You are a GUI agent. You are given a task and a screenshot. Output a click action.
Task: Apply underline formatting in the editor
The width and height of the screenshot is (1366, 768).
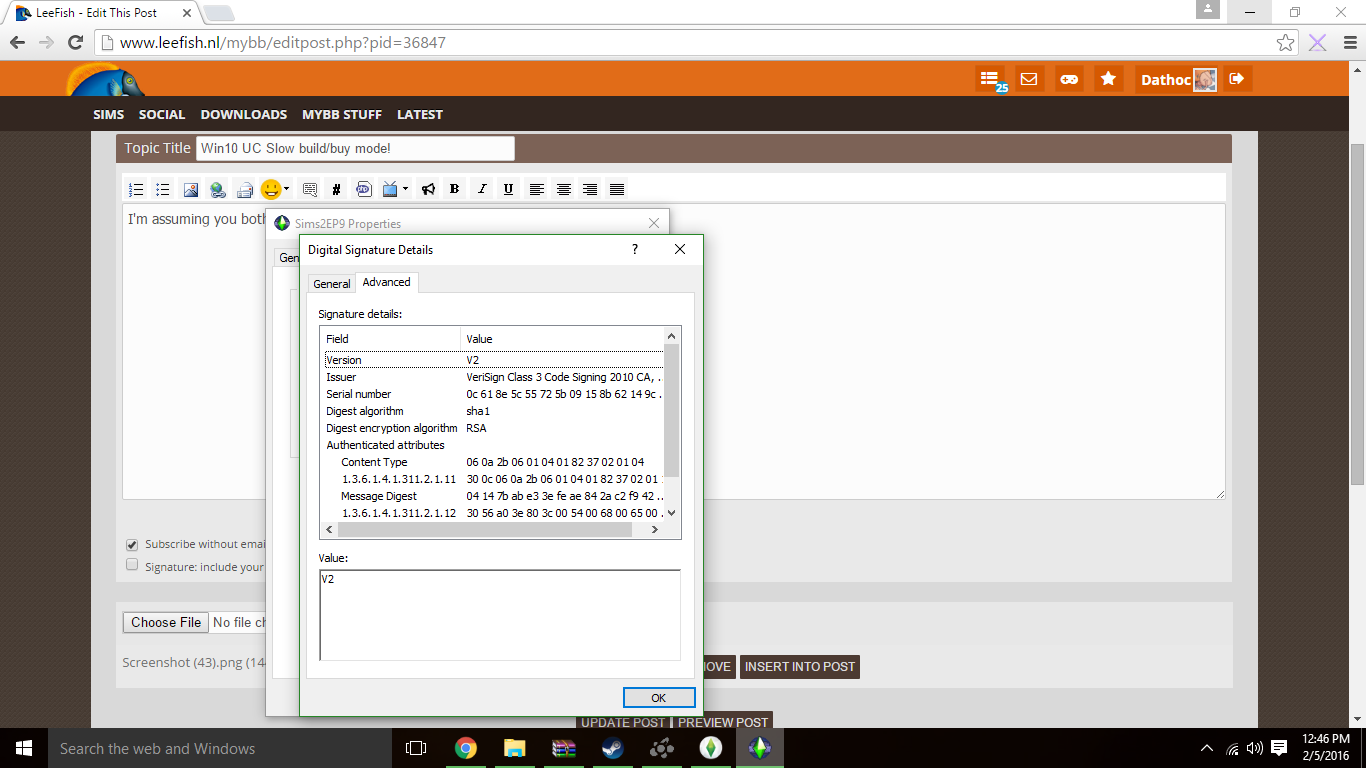click(509, 189)
